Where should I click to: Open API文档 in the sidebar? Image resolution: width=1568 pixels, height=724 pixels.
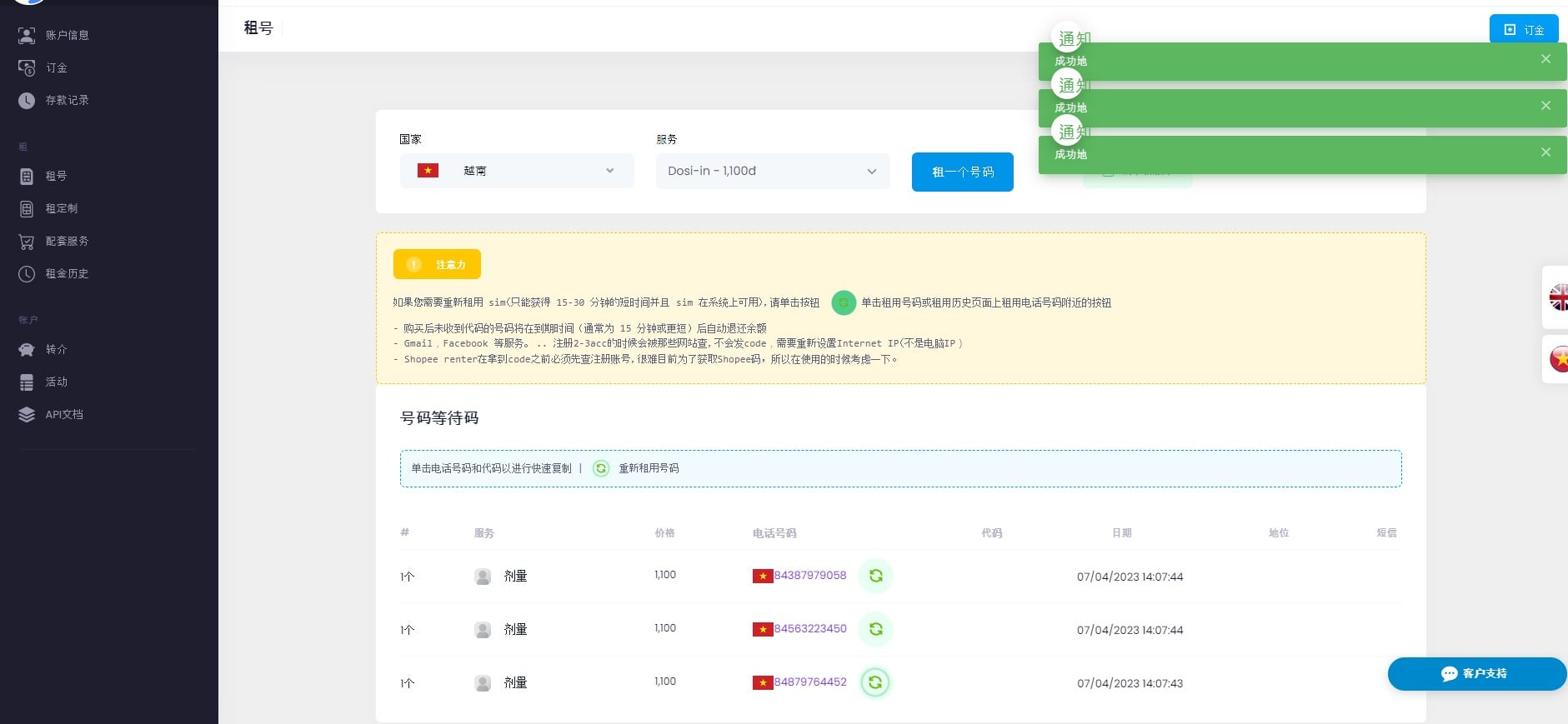[64, 414]
